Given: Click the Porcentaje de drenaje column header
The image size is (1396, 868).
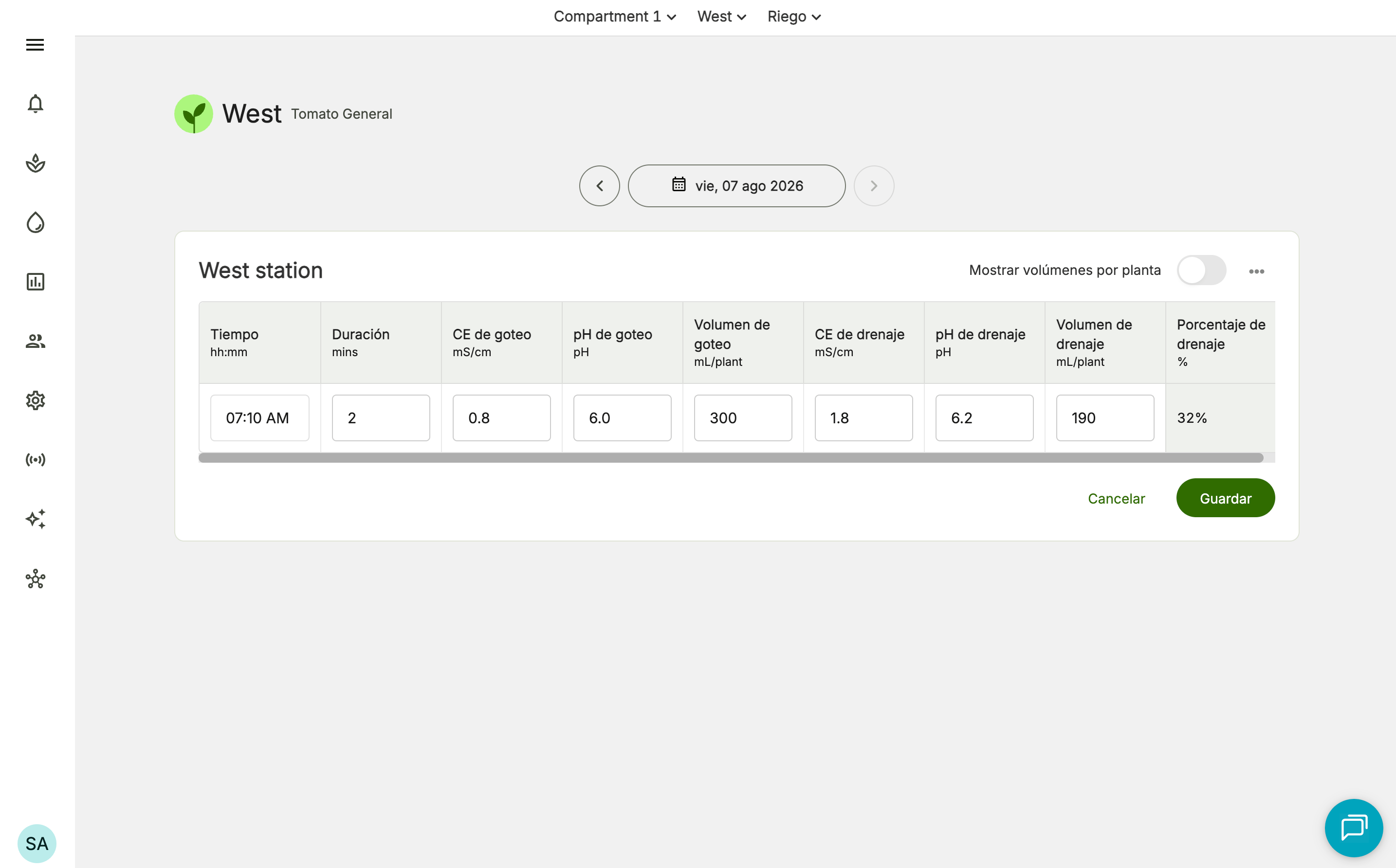Looking at the screenshot, I should [x=1220, y=343].
